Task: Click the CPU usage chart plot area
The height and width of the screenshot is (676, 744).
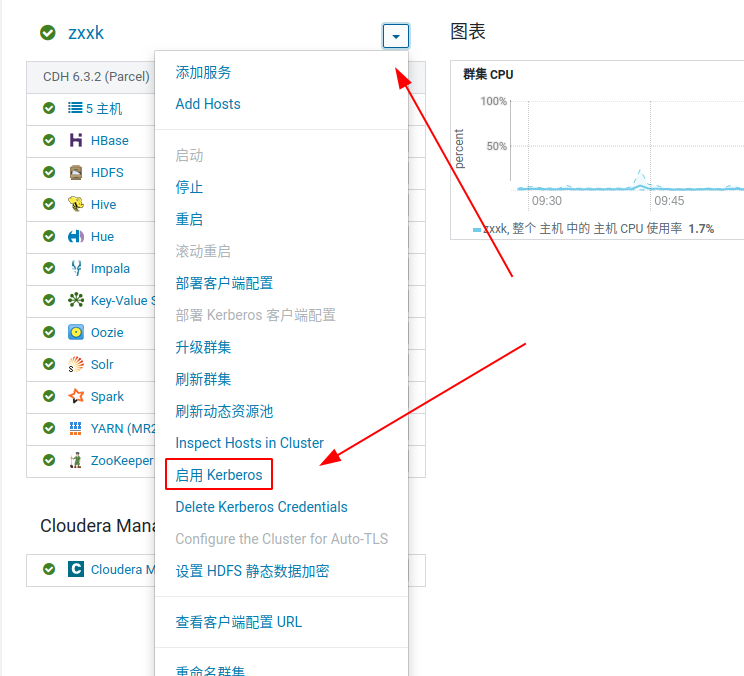Action: [627, 144]
